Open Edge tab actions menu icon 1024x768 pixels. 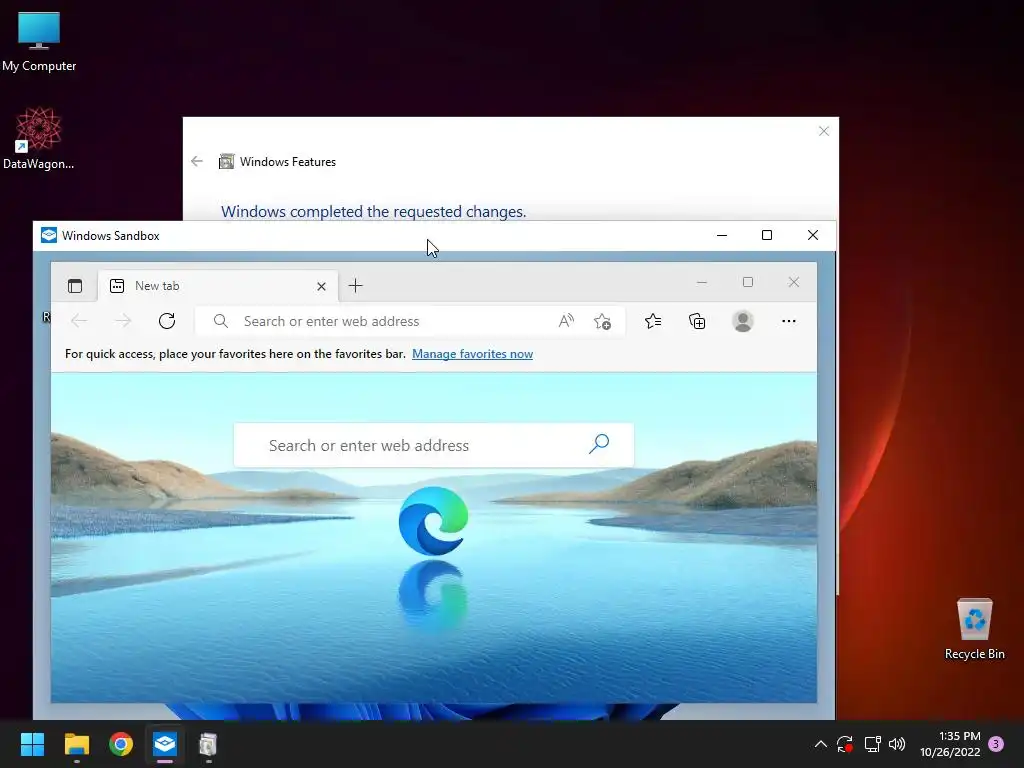click(75, 285)
